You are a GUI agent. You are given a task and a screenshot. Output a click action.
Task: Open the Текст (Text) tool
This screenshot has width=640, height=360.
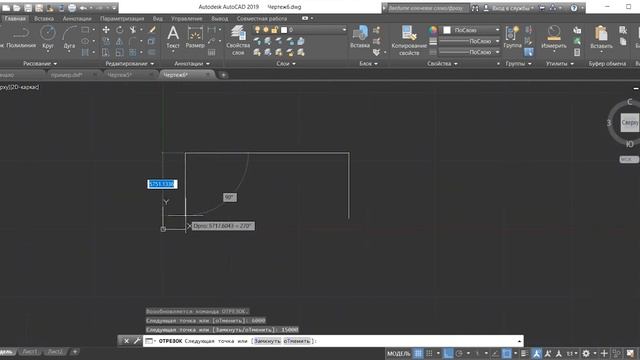click(173, 37)
